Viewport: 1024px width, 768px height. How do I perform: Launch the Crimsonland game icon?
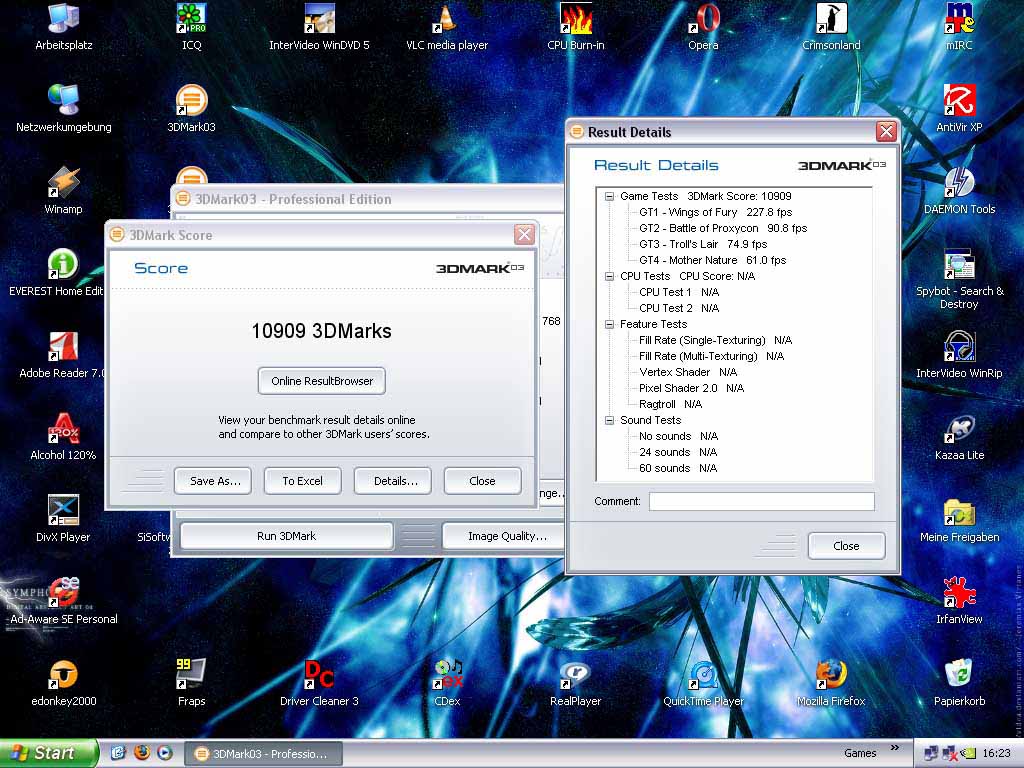click(x=831, y=26)
